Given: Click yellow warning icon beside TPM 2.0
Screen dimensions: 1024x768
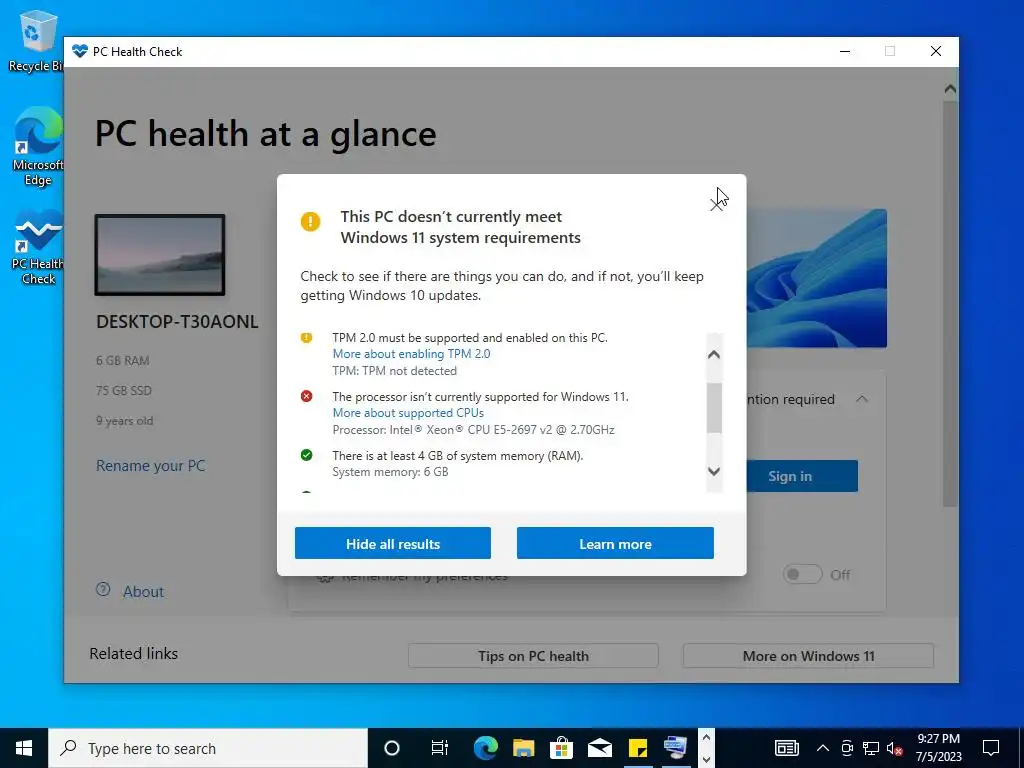Looking at the screenshot, I should pyautogui.click(x=306, y=338).
